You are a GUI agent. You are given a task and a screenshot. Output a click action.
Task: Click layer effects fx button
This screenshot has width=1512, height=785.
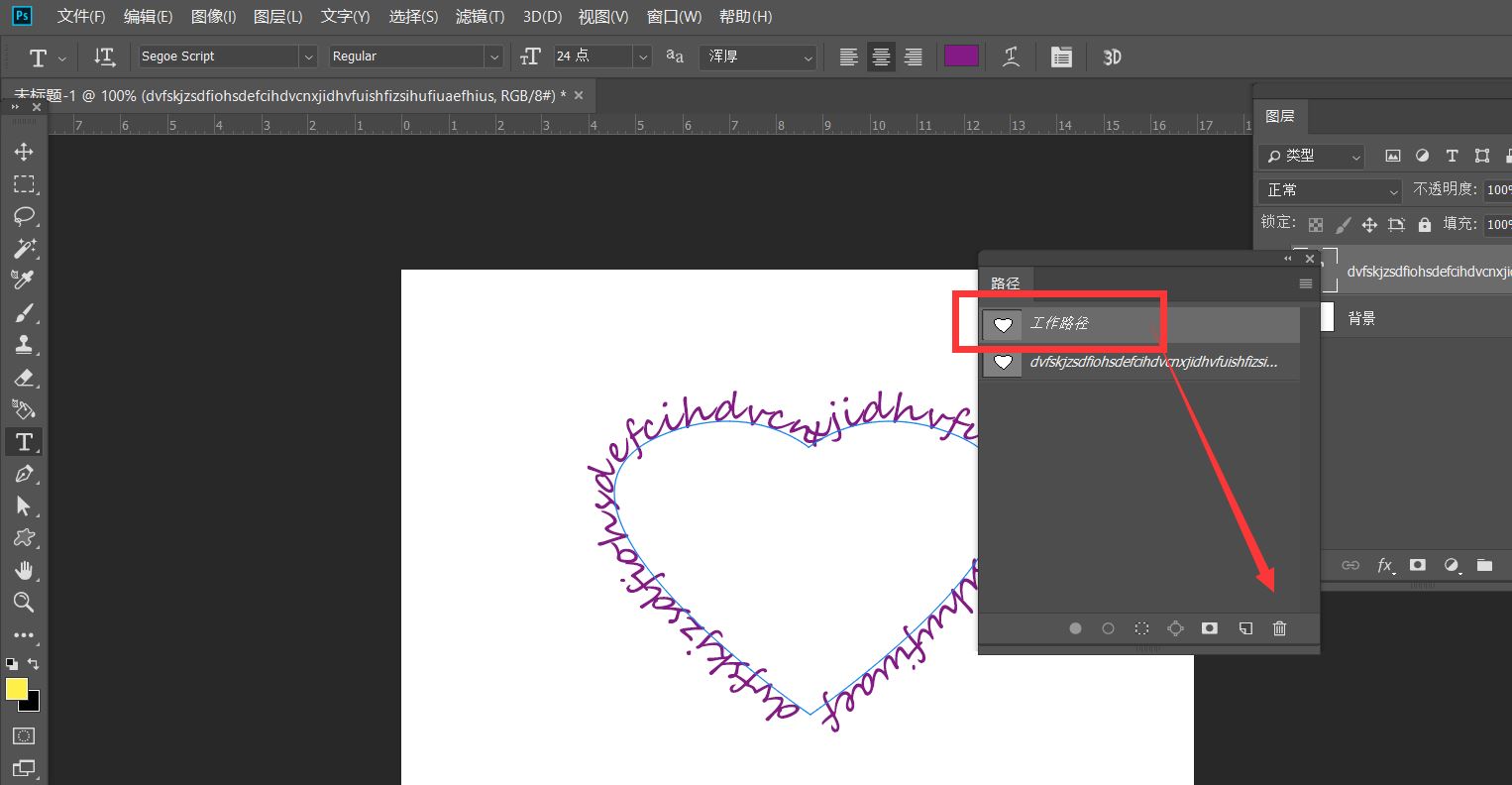pyautogui.click(x=1385, y=565)
